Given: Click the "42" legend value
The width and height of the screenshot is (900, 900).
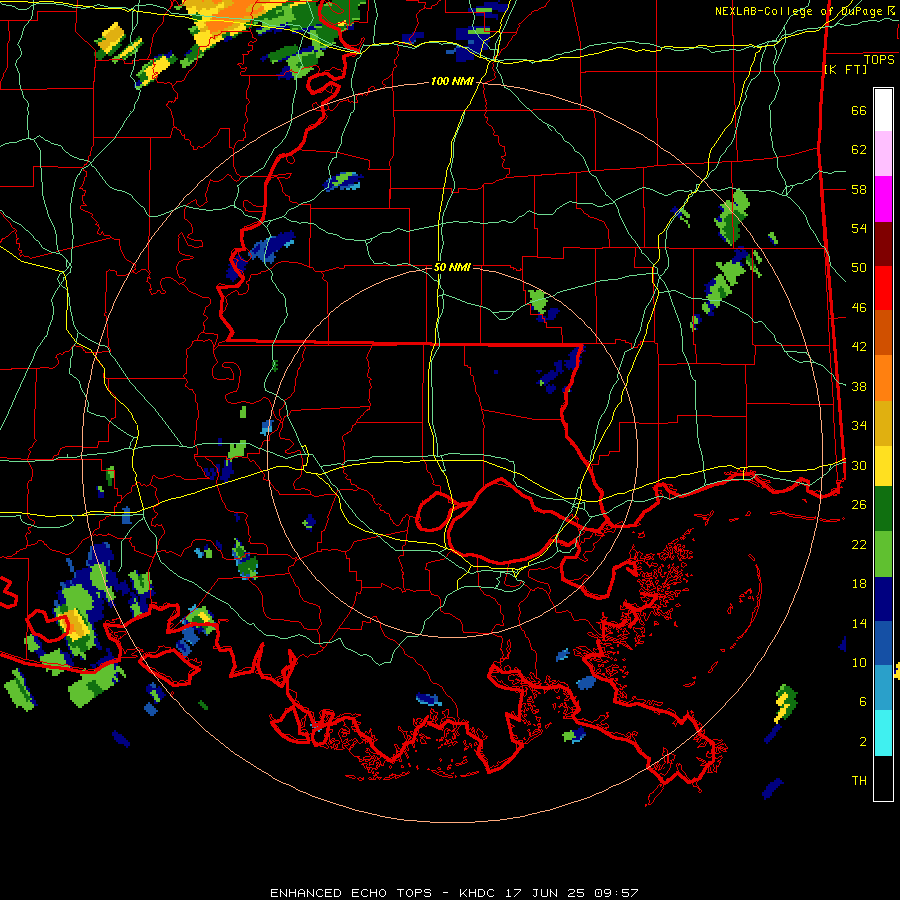Looking at the screenshot, I should tap(859, 347).
